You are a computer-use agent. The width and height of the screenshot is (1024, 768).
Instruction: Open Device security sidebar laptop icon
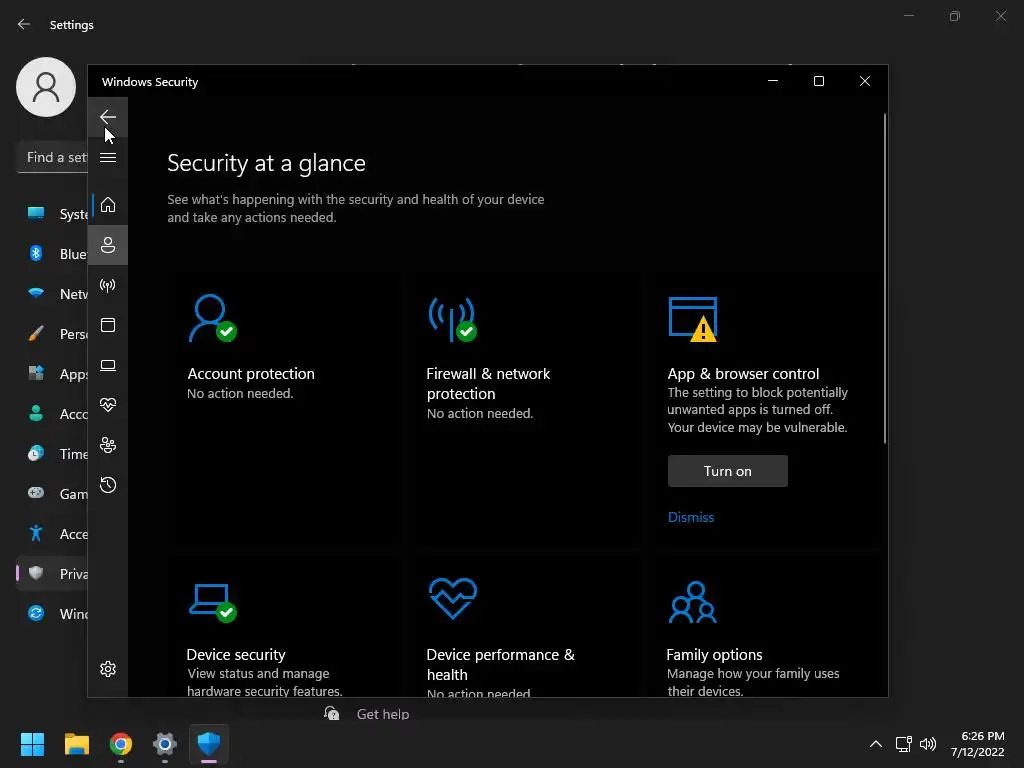[x=108, y=365]
